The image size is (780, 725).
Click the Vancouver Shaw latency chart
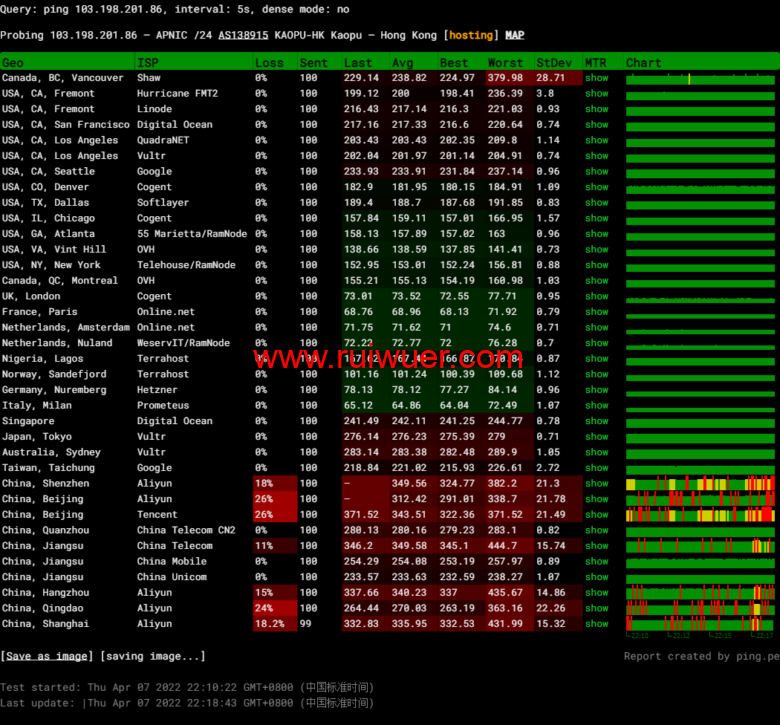coord(699,78)
